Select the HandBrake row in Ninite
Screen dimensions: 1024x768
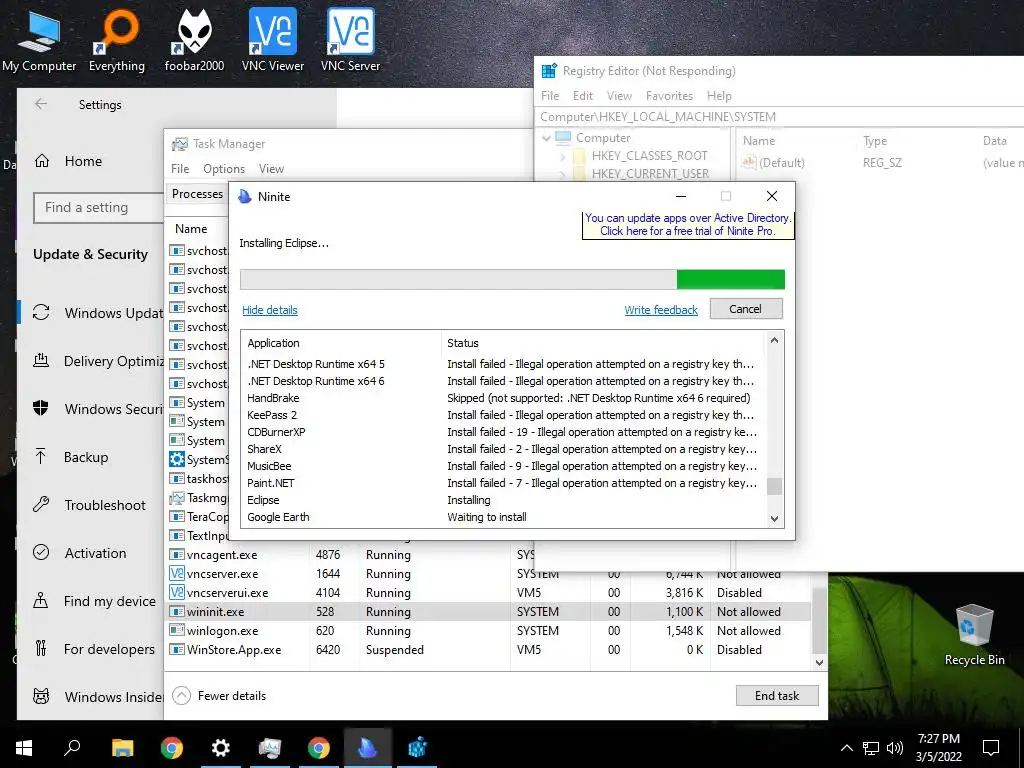pyautogui.click(x=503, y=398)
